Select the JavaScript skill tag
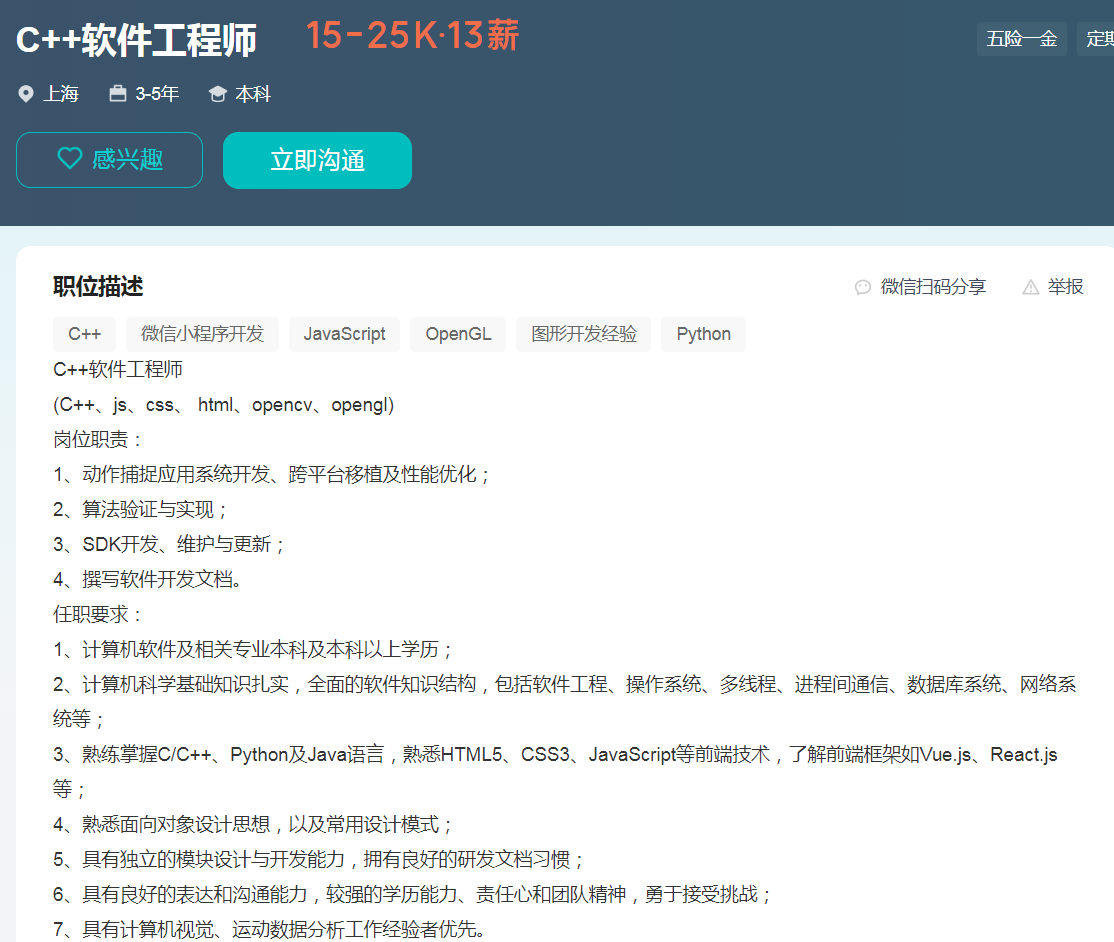The width and height of the screenshot is (1114, 942). tap(345, 334)
